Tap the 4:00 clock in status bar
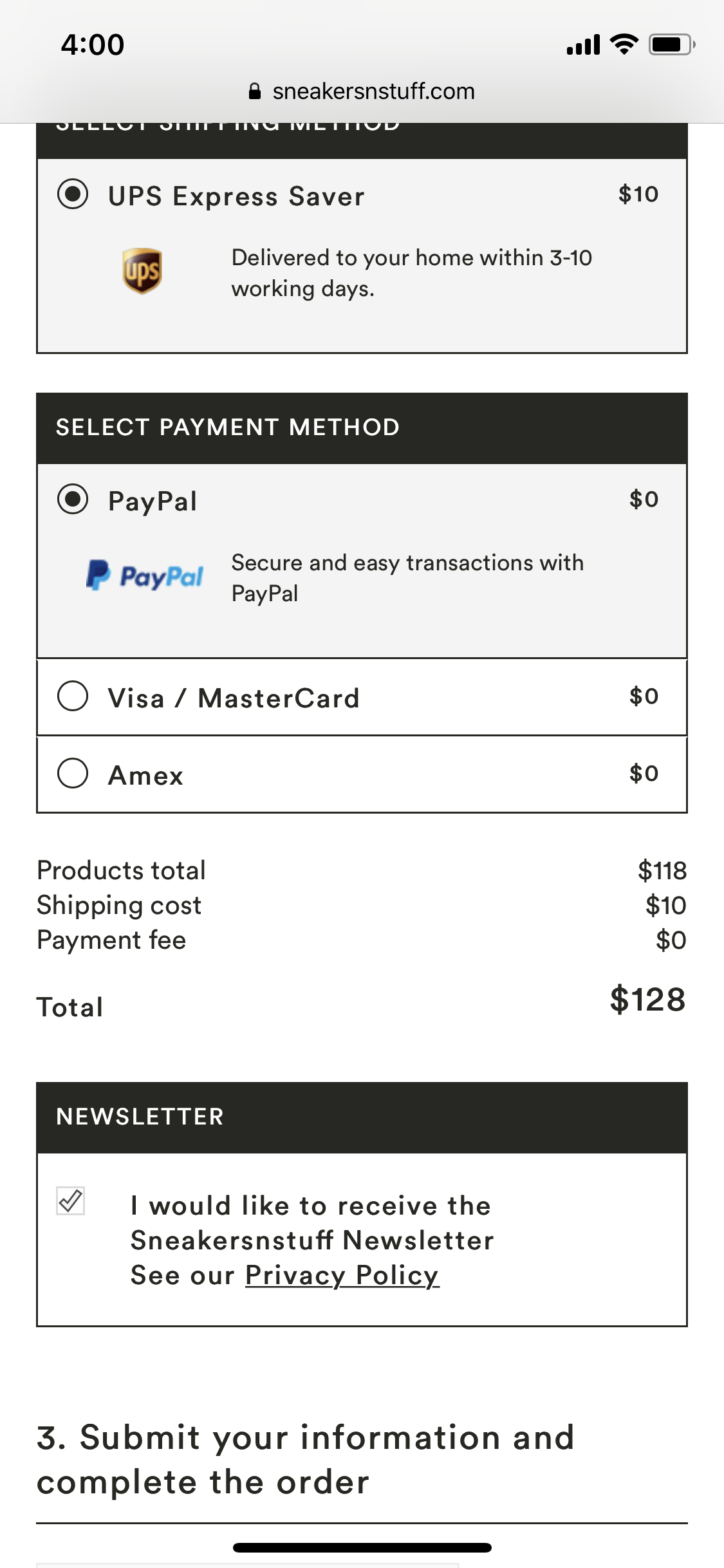The width and height of the screenshot is (724, 1568). click(93, 45)
